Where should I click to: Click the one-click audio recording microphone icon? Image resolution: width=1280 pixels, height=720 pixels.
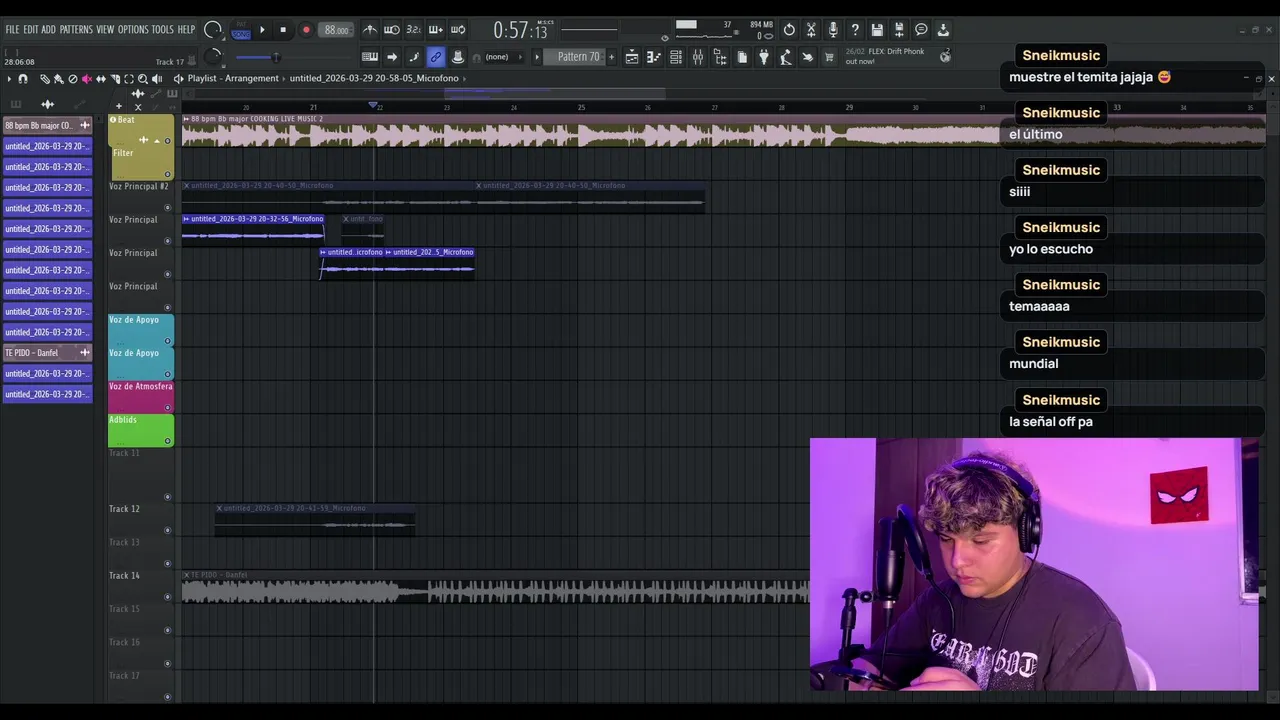pyautogui.click(x=833, y=30)
